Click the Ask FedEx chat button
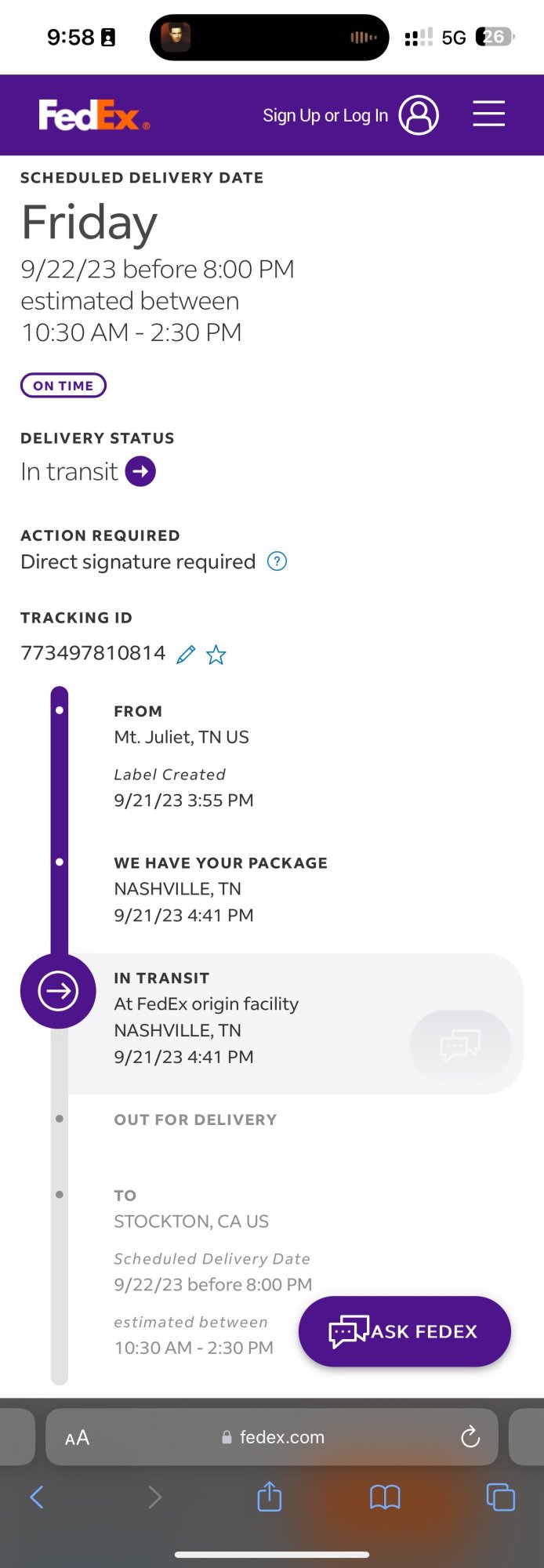 (x=404, y=1331)
